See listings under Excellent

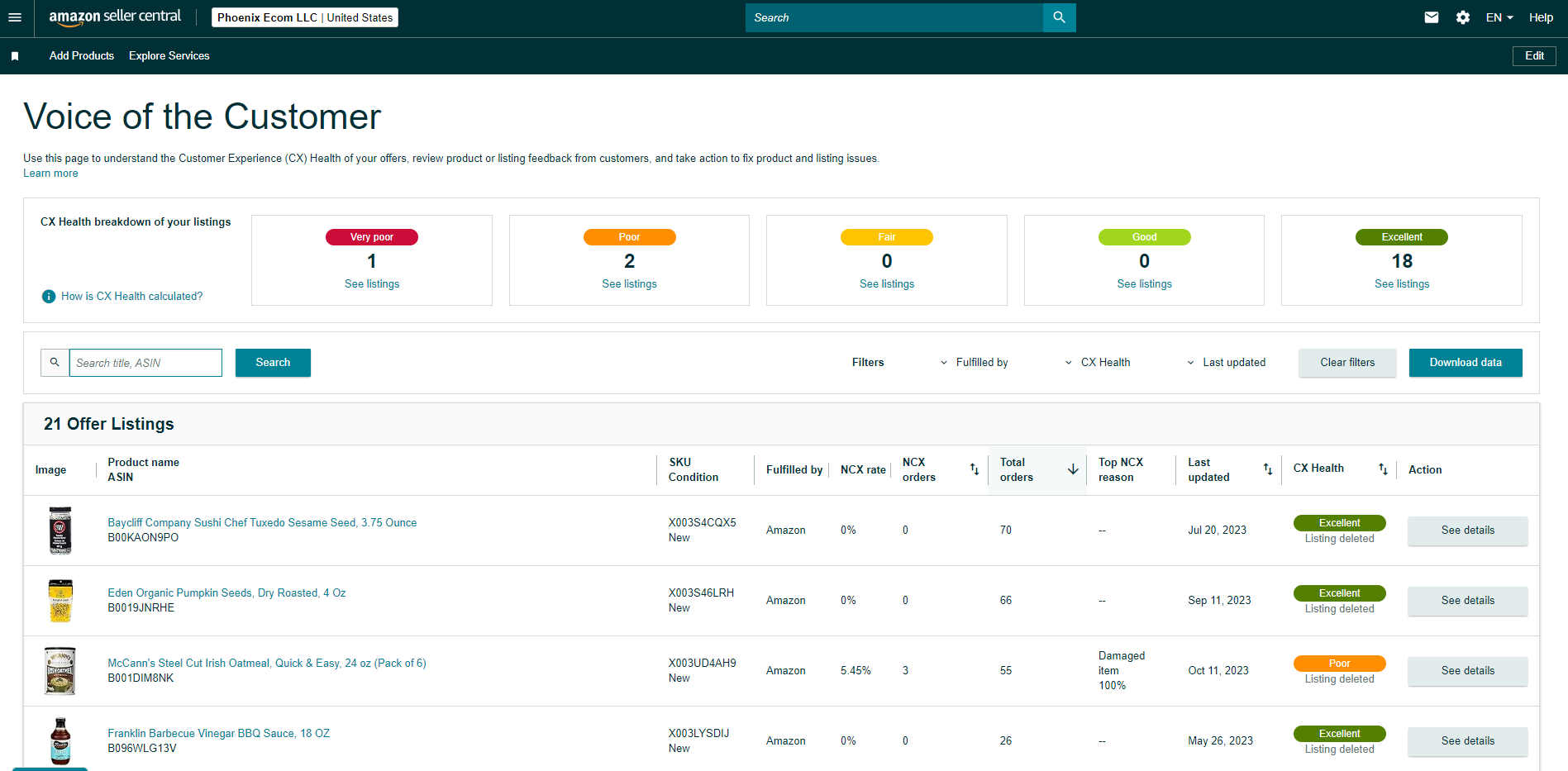coord(1402,284)
